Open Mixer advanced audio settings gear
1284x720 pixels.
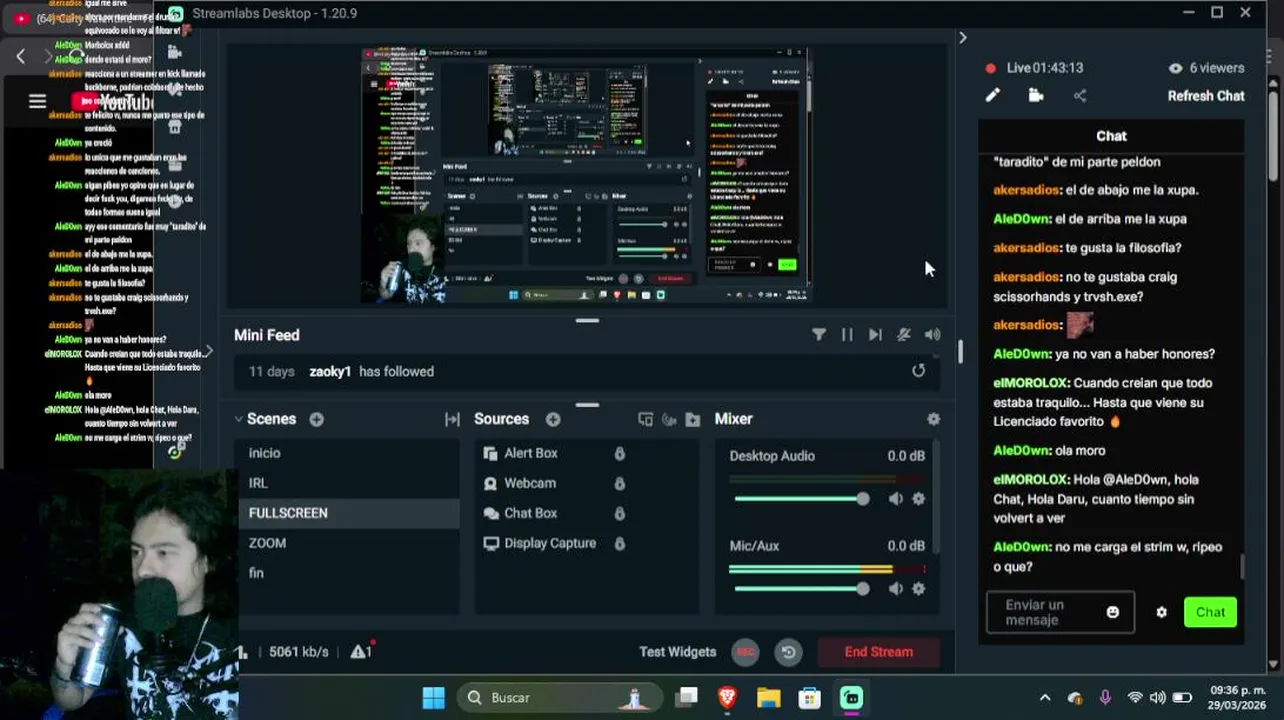pos(933,419)
